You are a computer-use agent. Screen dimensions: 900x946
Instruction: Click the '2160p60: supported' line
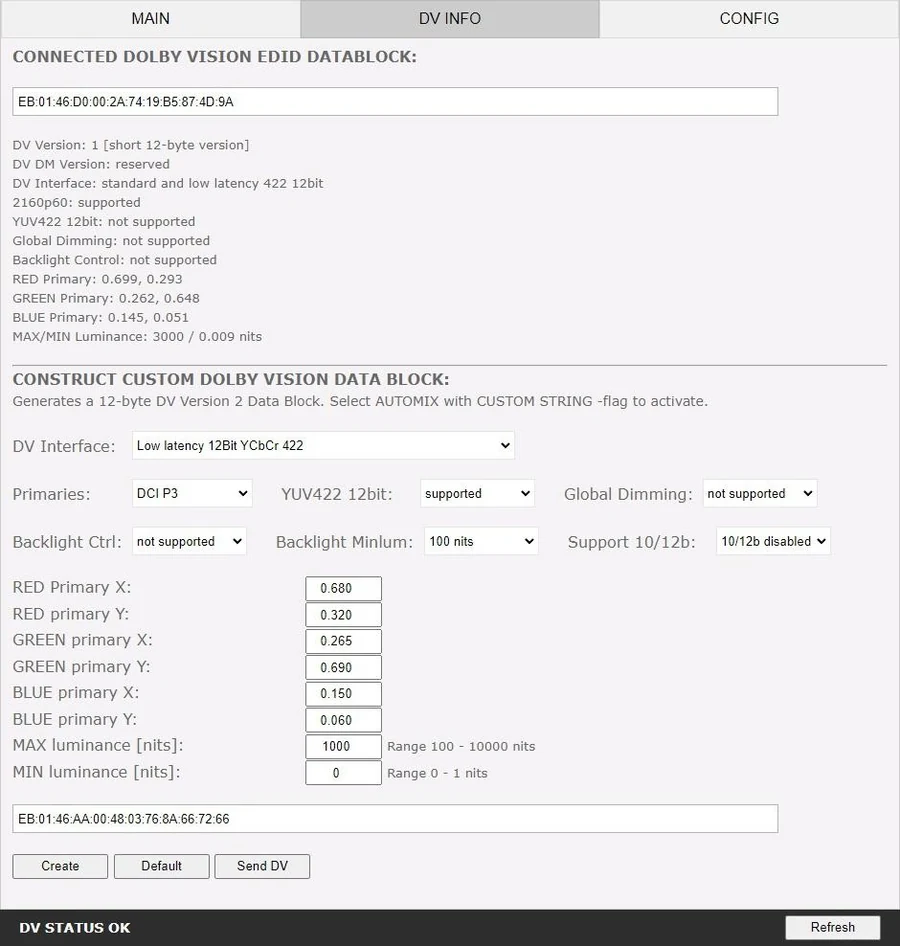click(x=77, y=203)
